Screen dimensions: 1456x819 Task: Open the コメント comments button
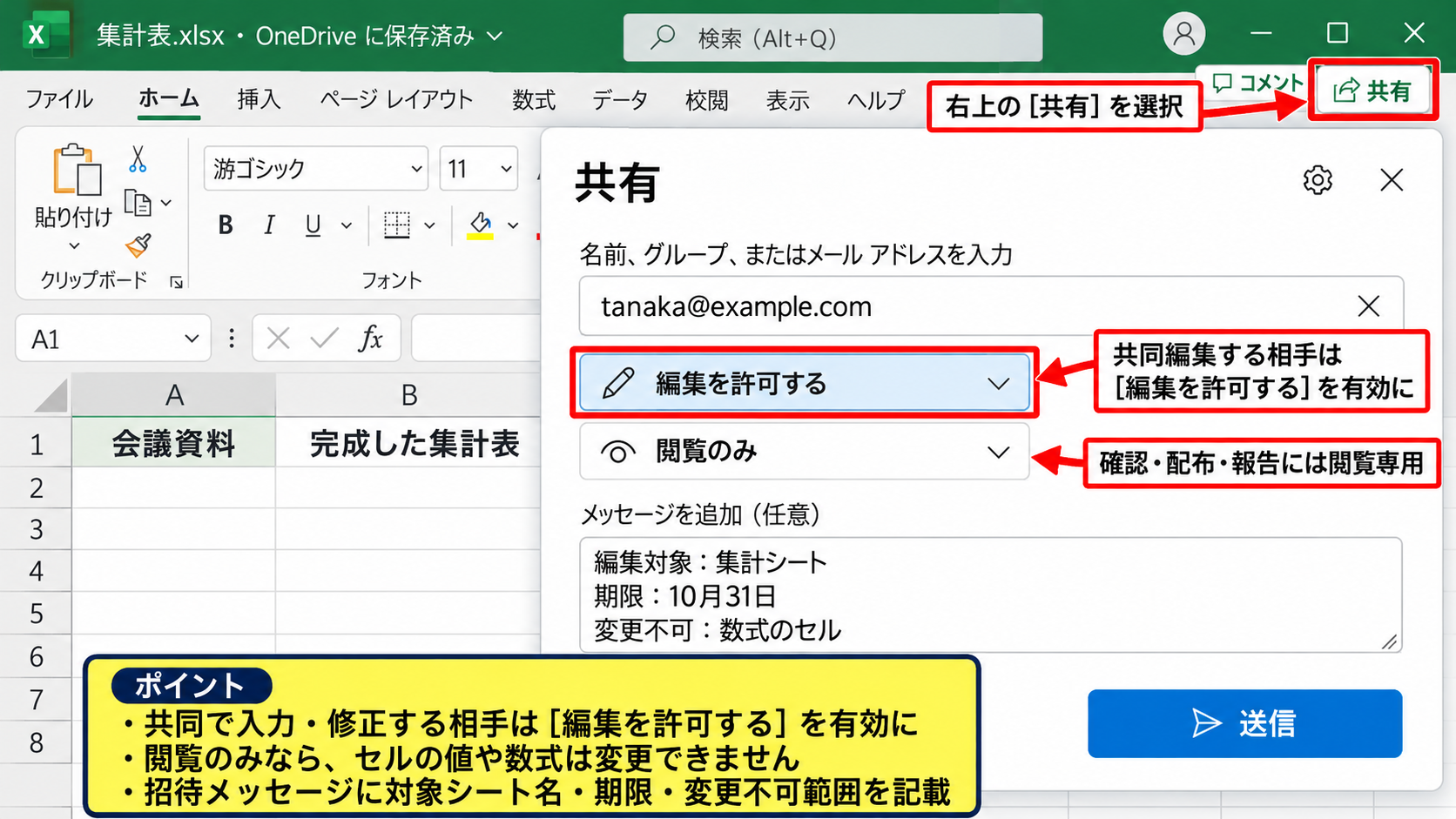tap(1257, 84)
